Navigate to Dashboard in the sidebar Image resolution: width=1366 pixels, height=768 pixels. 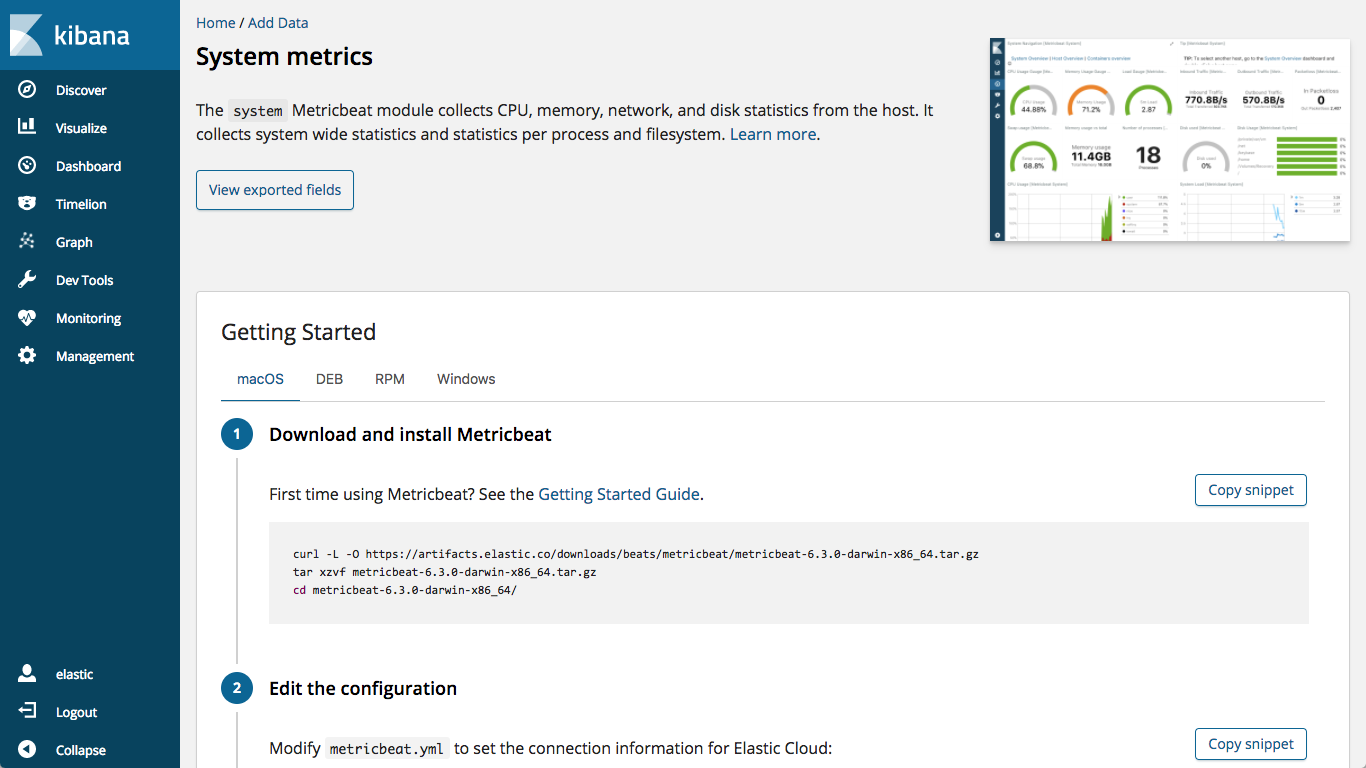(x=88, y=166)
